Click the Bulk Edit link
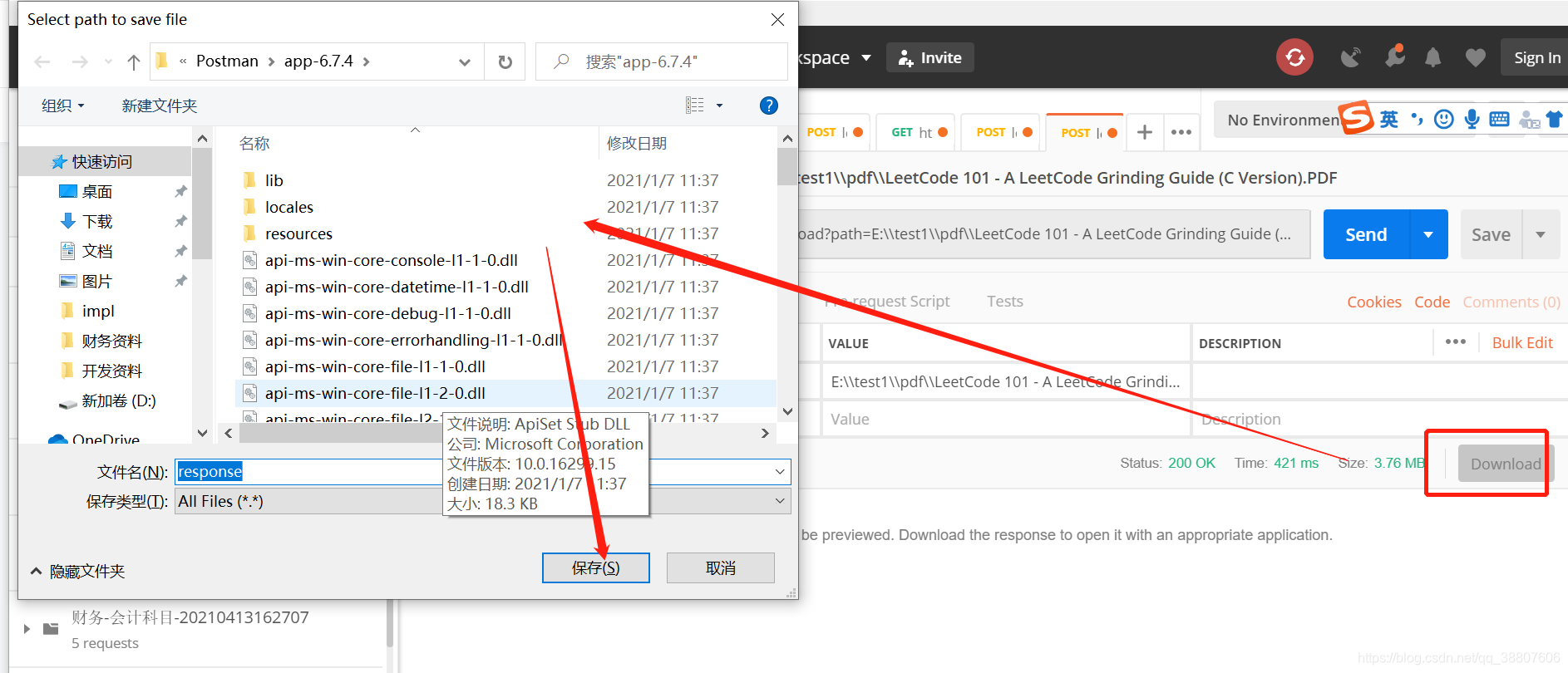1568x673 pixels. tap(1522, 342)
